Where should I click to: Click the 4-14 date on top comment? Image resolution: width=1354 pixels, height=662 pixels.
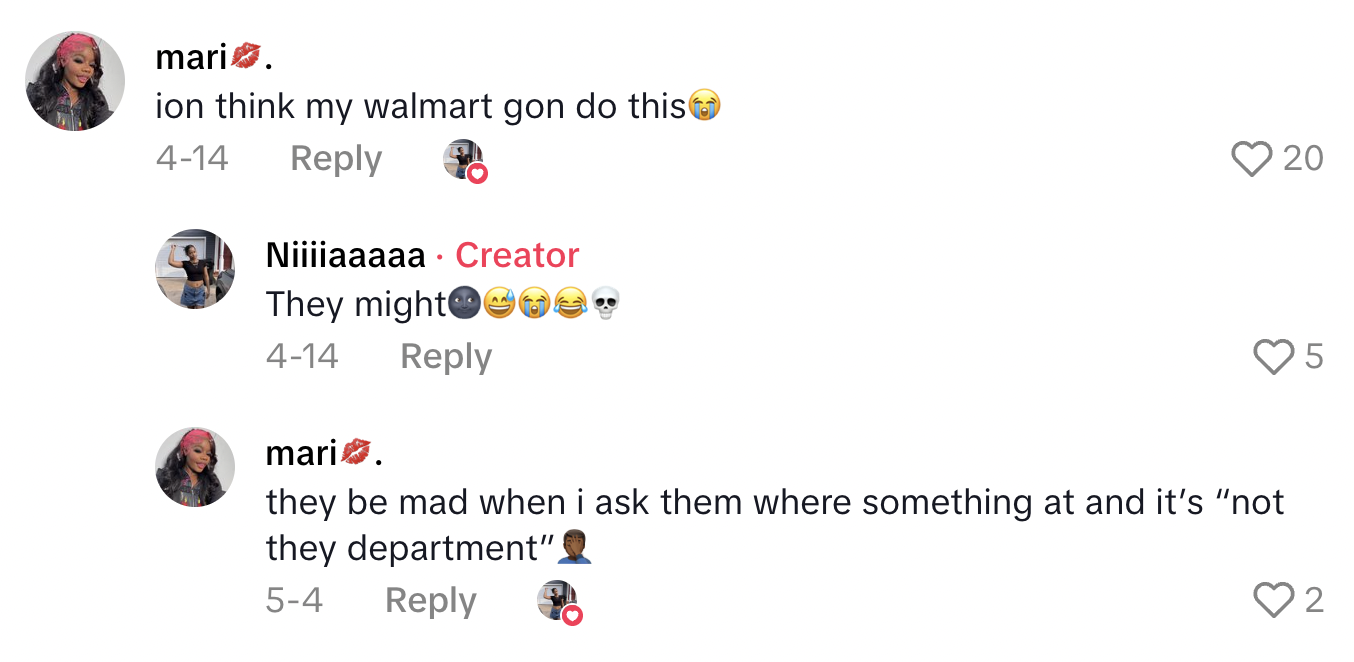[x=192, y=159]
